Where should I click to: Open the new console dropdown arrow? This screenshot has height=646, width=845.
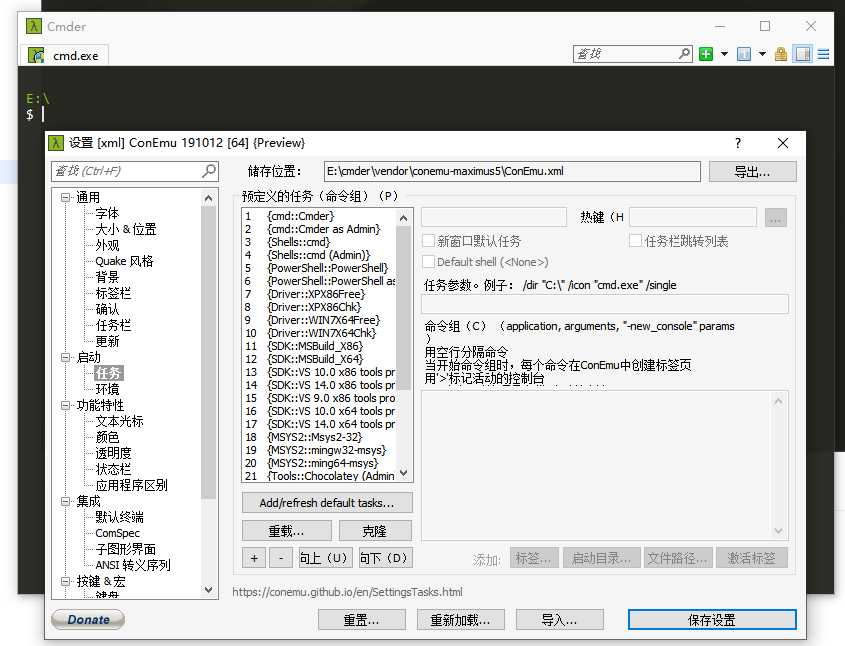click(x=724, y=54)
